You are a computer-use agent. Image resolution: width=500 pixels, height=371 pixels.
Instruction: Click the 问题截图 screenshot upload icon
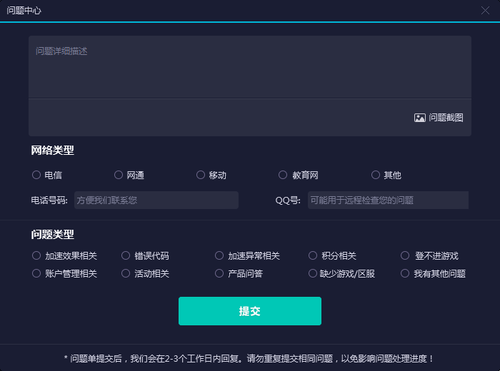pos(420,118)
